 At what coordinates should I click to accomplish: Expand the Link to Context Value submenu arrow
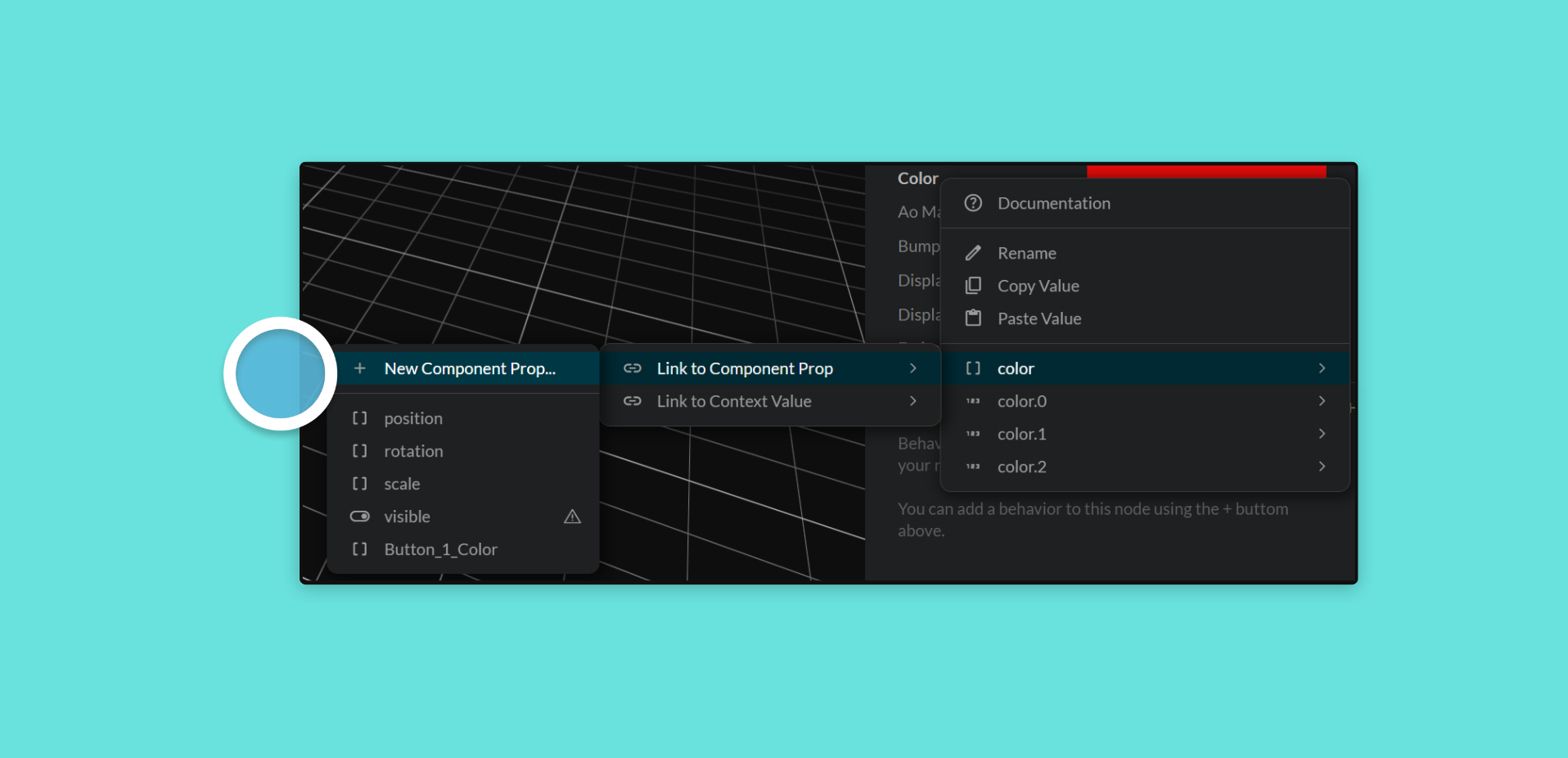pos(913,401)
